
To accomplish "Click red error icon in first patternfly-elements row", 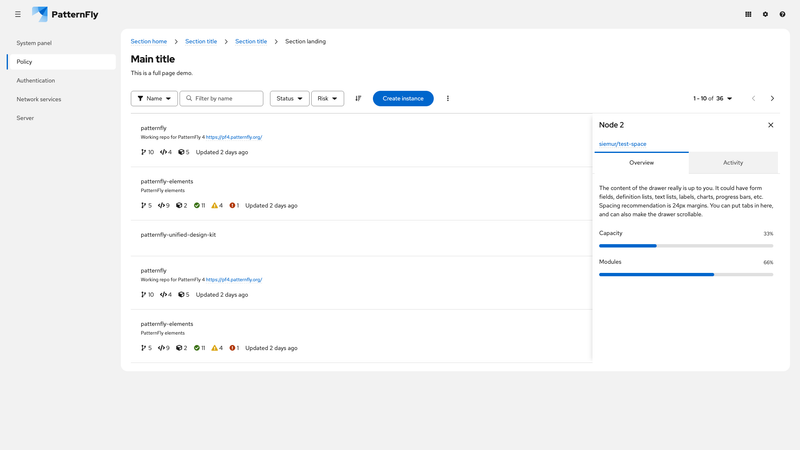I will [x=232, y=206].
